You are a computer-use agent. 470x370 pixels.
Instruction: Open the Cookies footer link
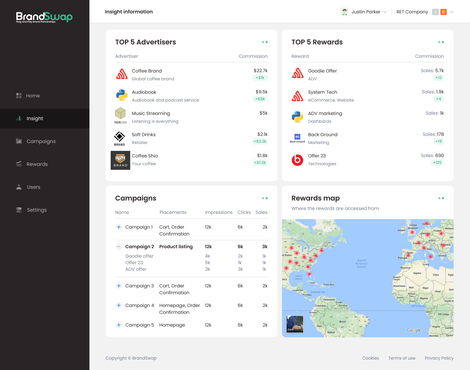point(370,358)
